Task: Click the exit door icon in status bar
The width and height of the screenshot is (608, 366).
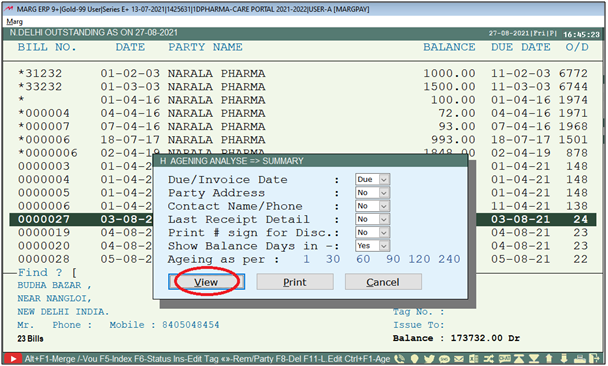Action: click(594, 359)
